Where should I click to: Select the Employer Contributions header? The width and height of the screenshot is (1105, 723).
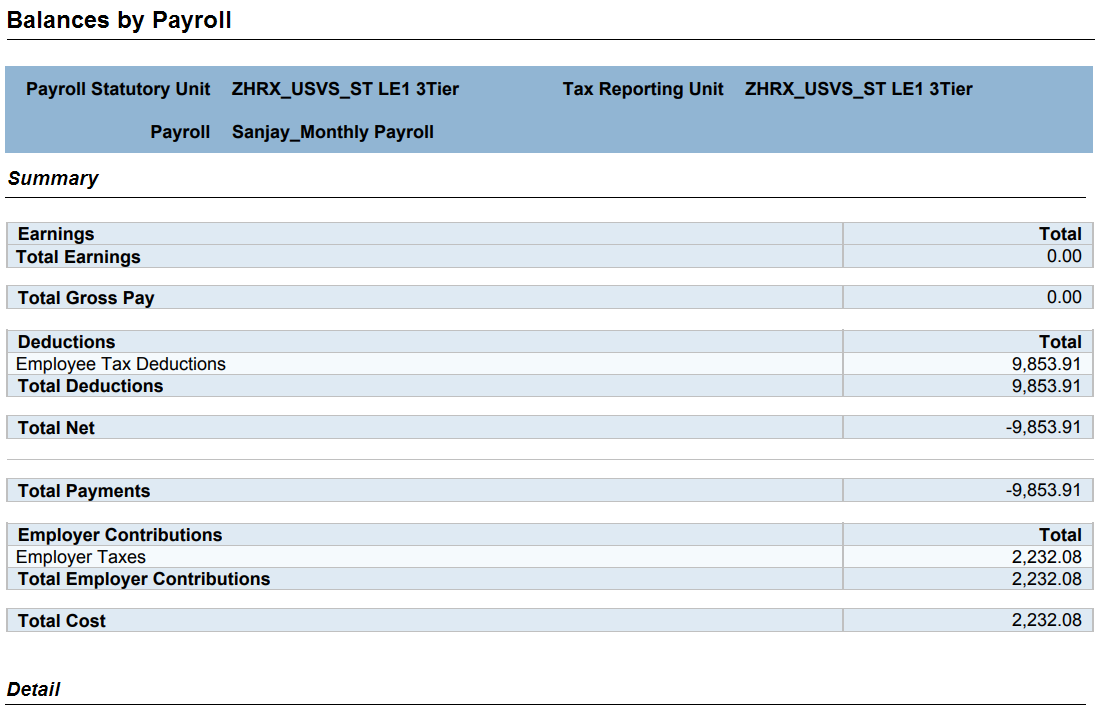tap(120, 535)
